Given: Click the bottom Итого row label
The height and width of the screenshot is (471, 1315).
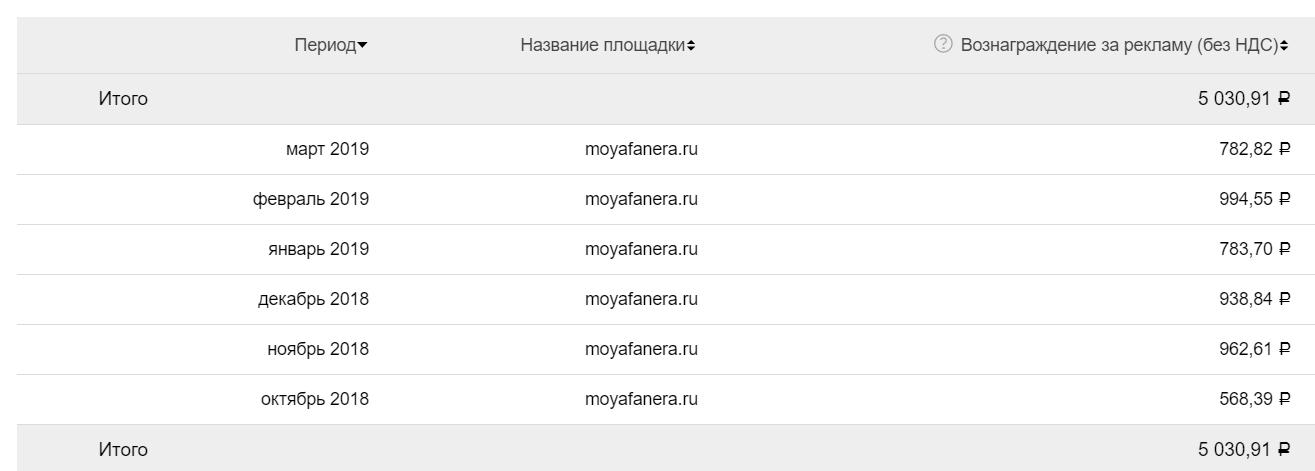Looking at the screenshot, I should coord(123,450).
